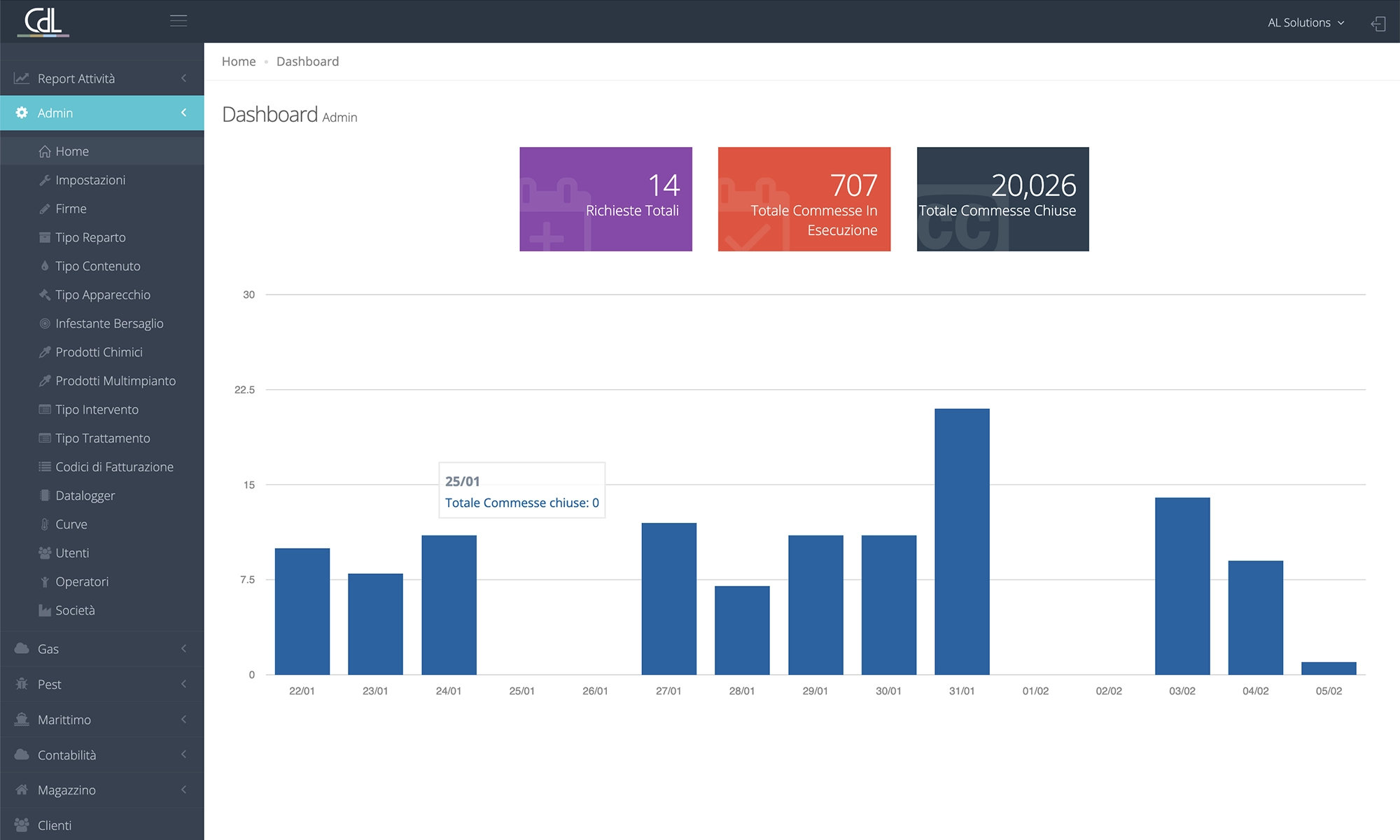The width and height of the screenshot is (1400, 840).
Task: Expand the Marittimo menu chevron
Action: (183, 720)
